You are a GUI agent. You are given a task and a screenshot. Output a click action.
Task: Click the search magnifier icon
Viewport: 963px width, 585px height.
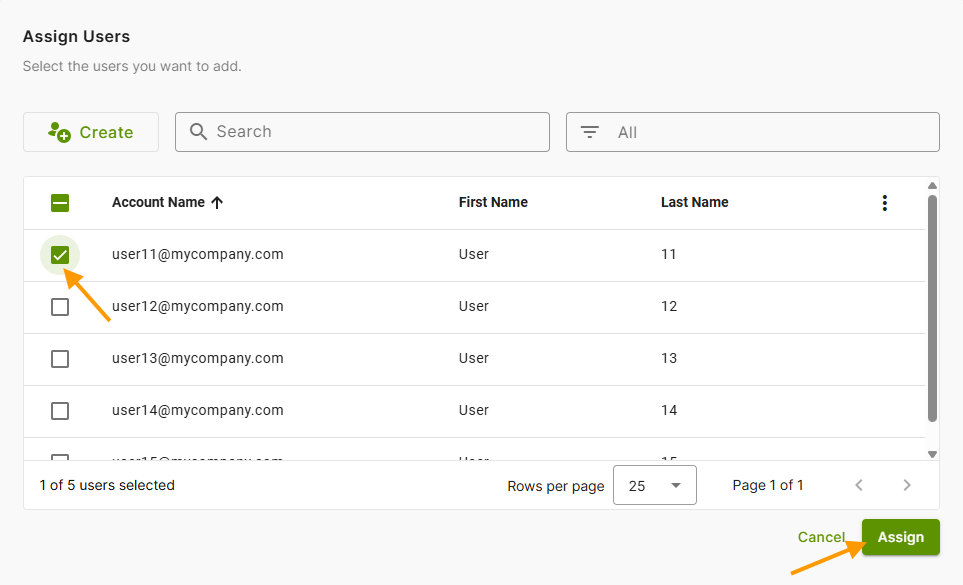198,131
